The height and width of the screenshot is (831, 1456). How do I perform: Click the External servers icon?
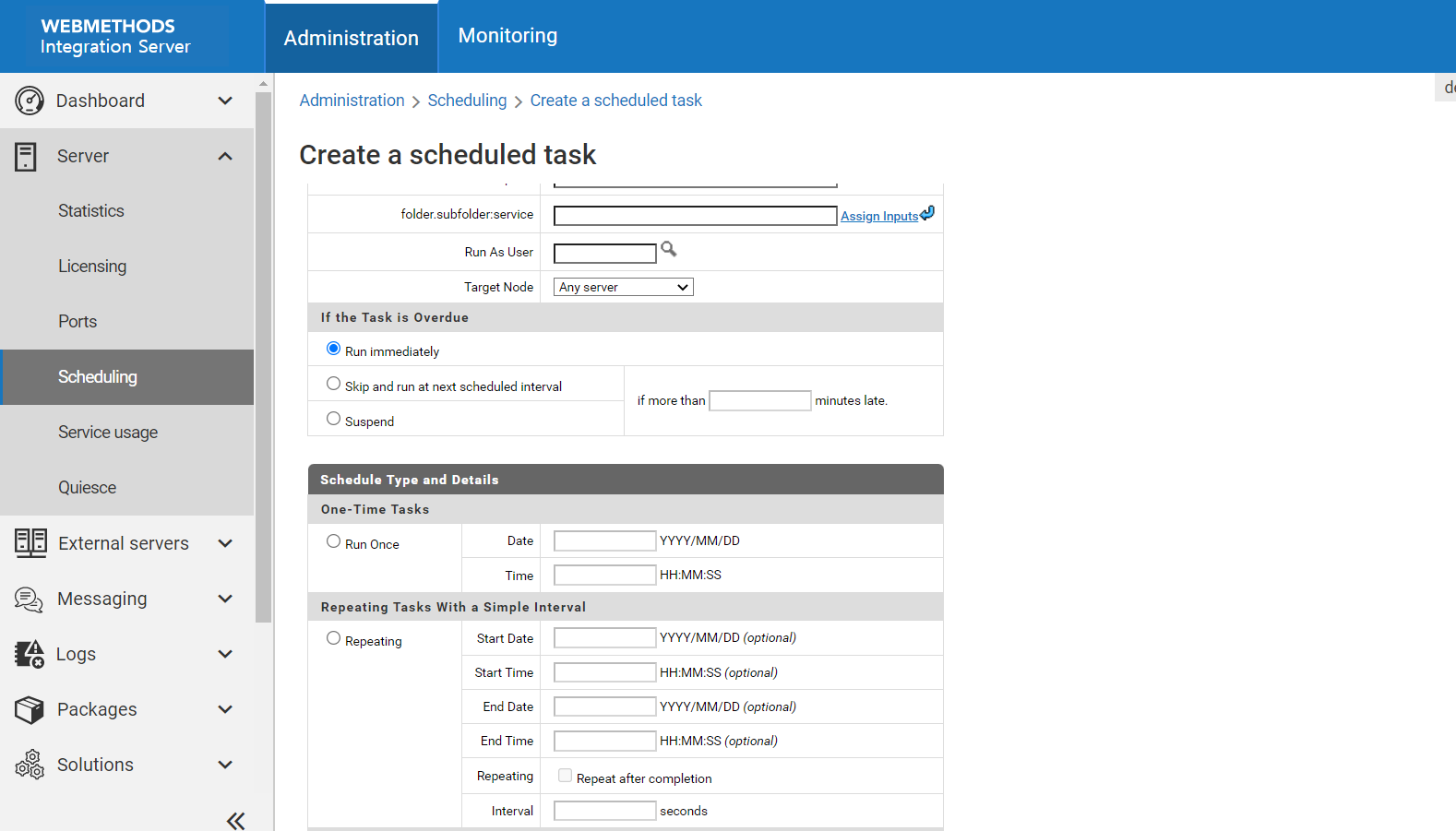[x=30, y=543]
